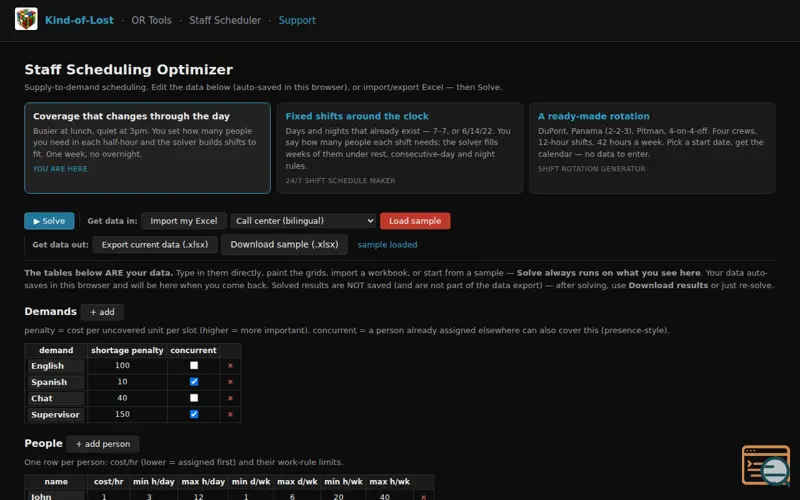Delete the John person row

[423, 497]
